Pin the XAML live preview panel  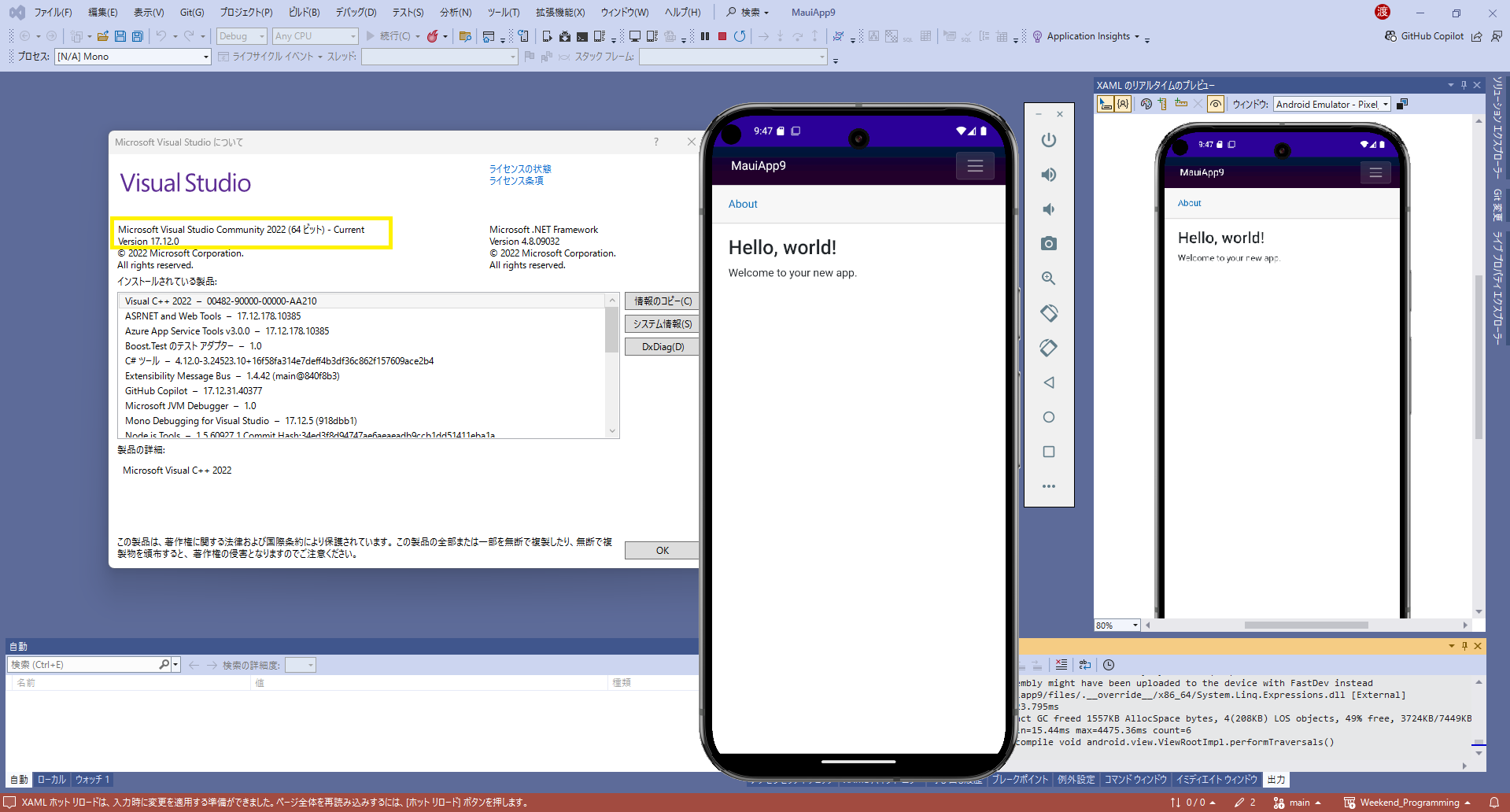(1464, 85)
